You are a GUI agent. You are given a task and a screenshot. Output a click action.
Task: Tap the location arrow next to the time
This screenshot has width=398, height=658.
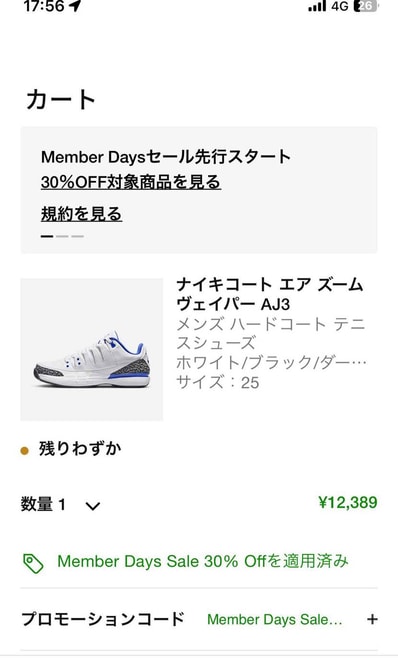pyautogui.click(x=75, y=6)
